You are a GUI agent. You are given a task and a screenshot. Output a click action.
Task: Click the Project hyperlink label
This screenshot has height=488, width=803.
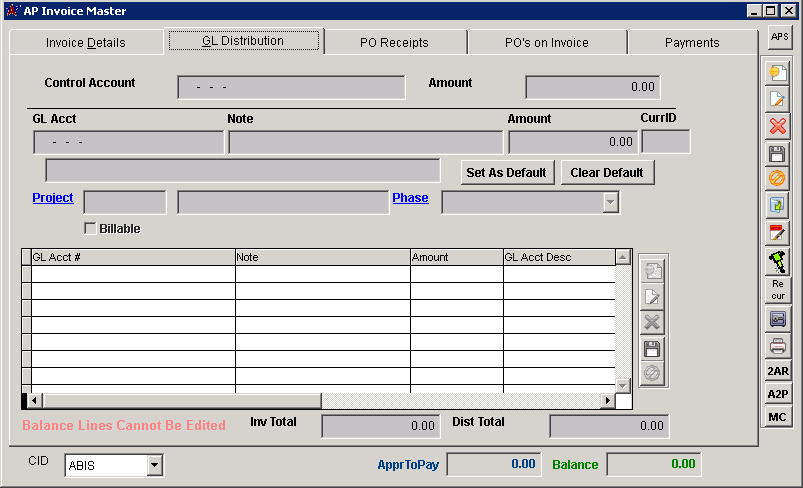click(x=53, y=198)
